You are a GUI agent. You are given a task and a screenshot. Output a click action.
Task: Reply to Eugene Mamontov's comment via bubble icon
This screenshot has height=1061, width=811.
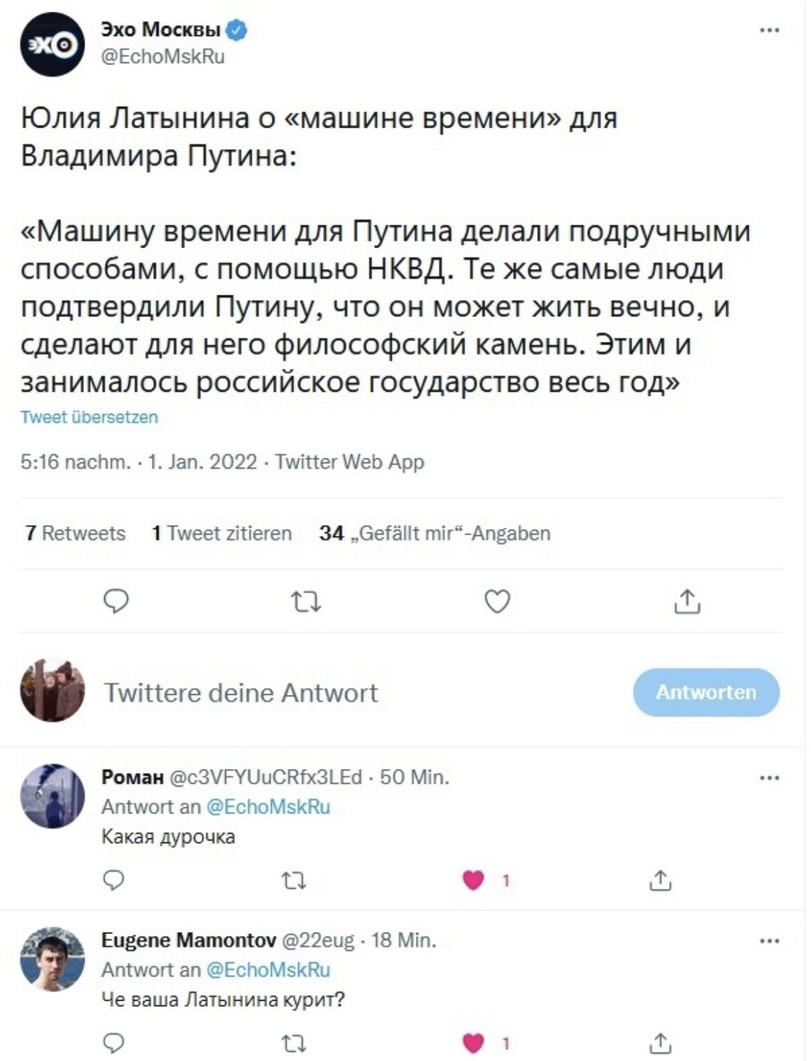pyautogui.click(x=114, y=1044)
